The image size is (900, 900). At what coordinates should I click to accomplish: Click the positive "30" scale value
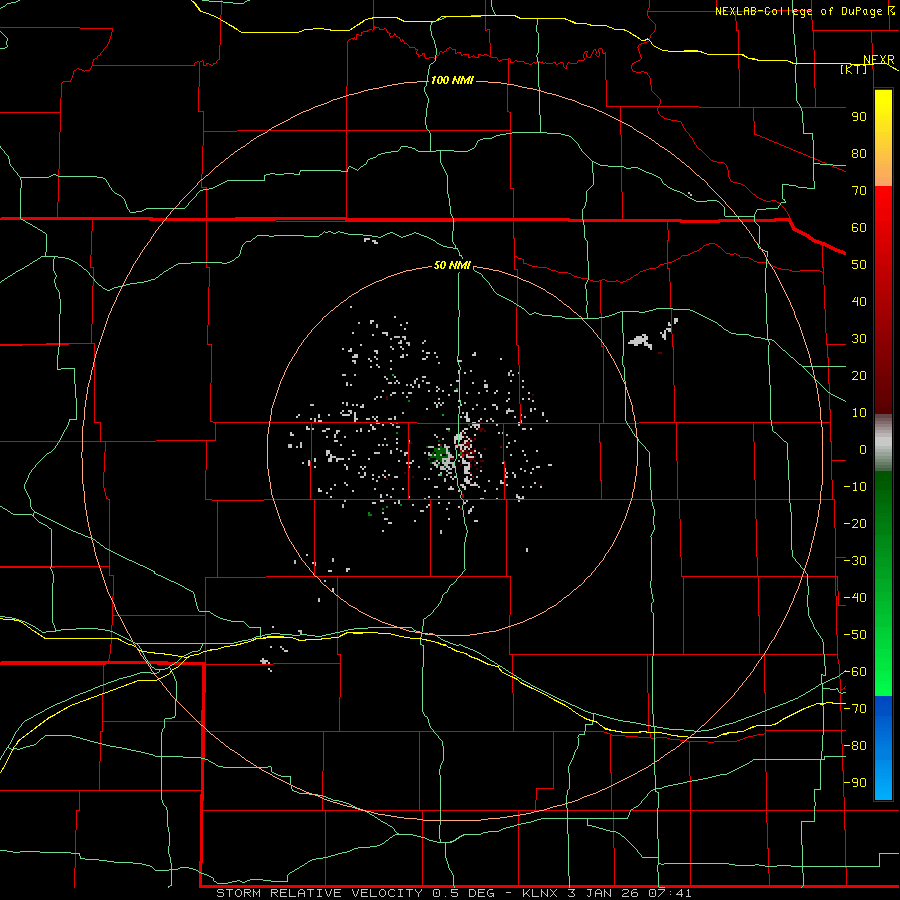pyautogui.click(x=859, y=339)
